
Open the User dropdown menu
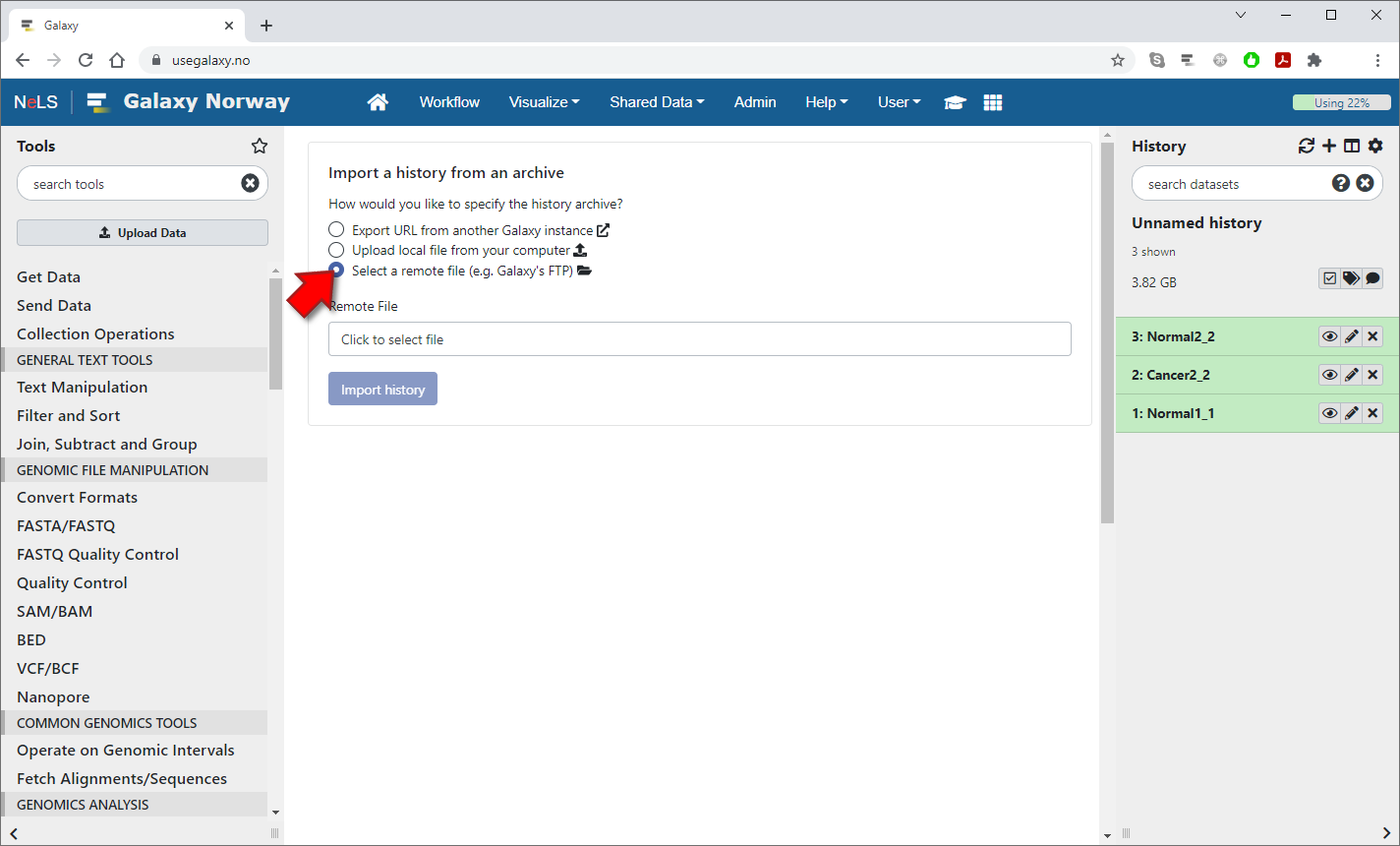pyautogui.click(x=899, y=102)
